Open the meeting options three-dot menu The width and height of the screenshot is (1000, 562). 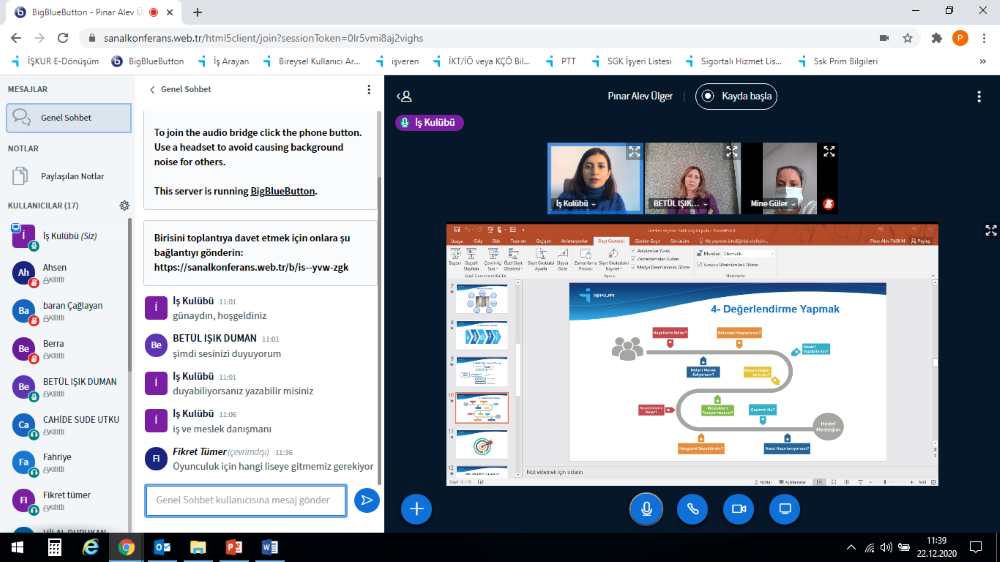[x=979, y=97]
